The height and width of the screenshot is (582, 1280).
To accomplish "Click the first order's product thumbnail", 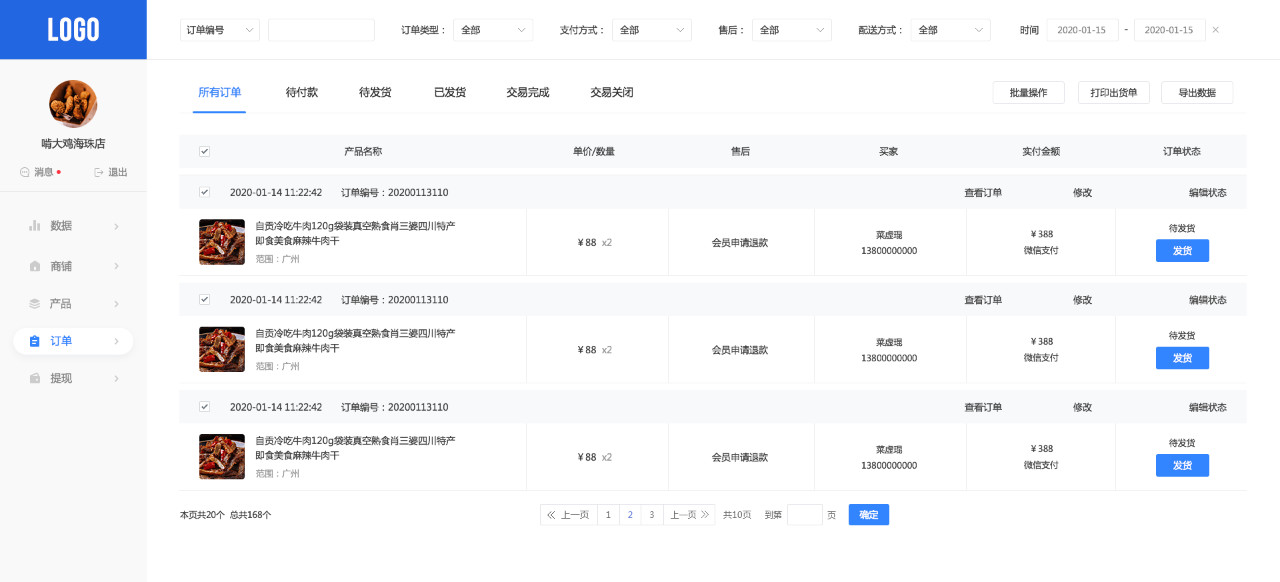I will (x=222, y=242).
